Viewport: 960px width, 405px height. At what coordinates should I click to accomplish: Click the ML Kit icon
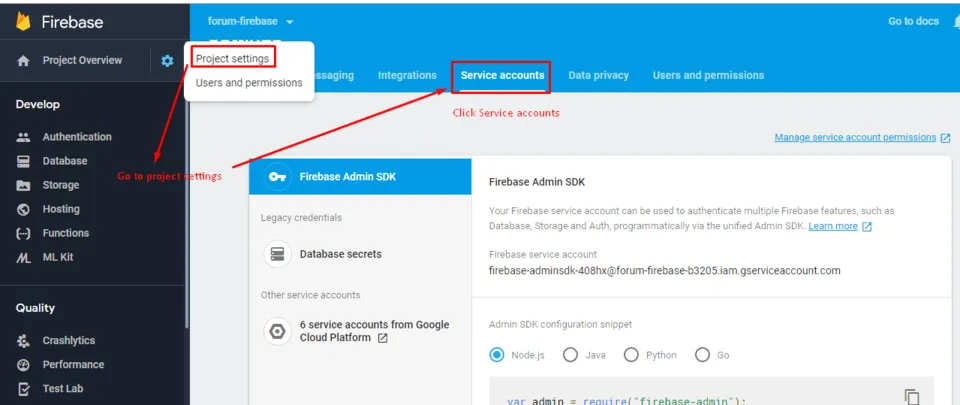point(23,258)
